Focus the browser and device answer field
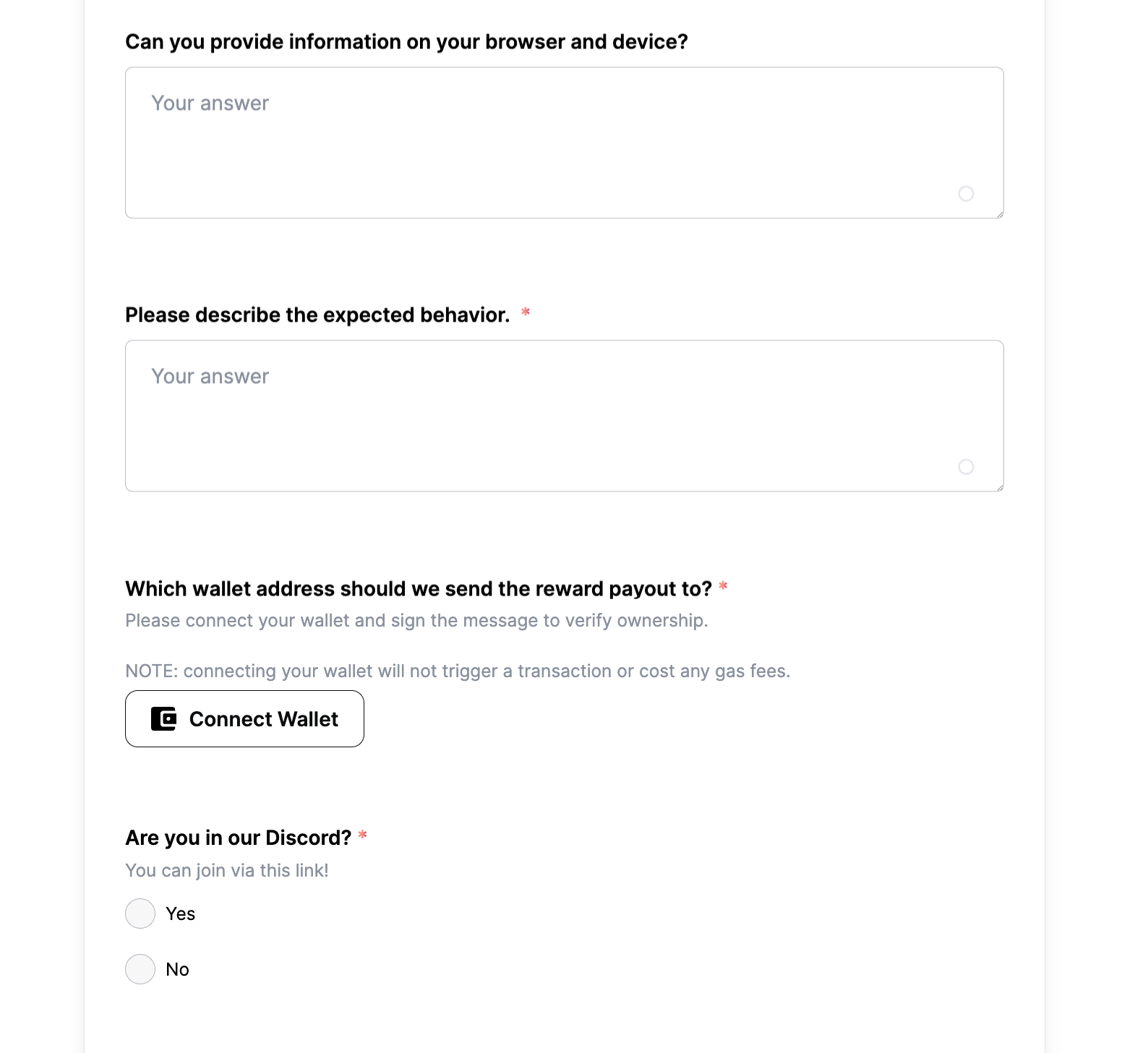1148x1053 pixels. tap(564, 143)
